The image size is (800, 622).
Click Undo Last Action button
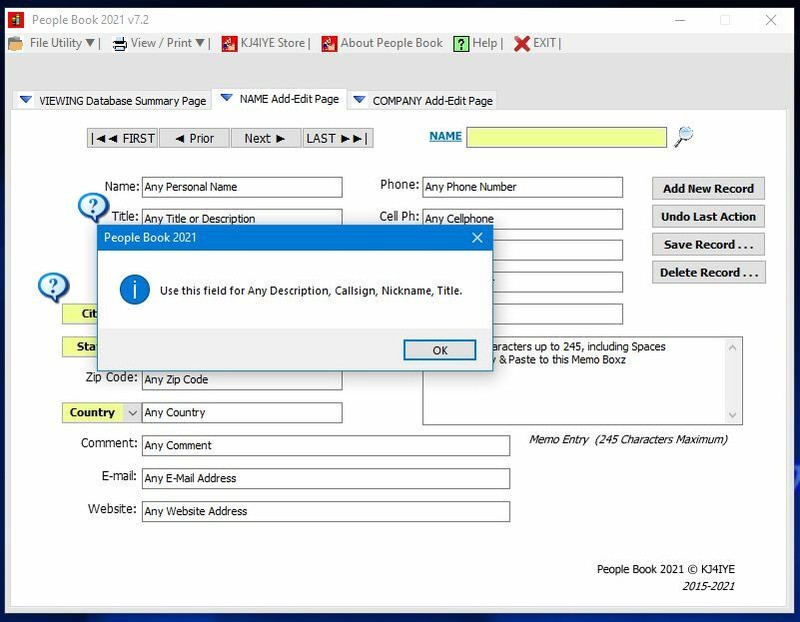point(708,217)
